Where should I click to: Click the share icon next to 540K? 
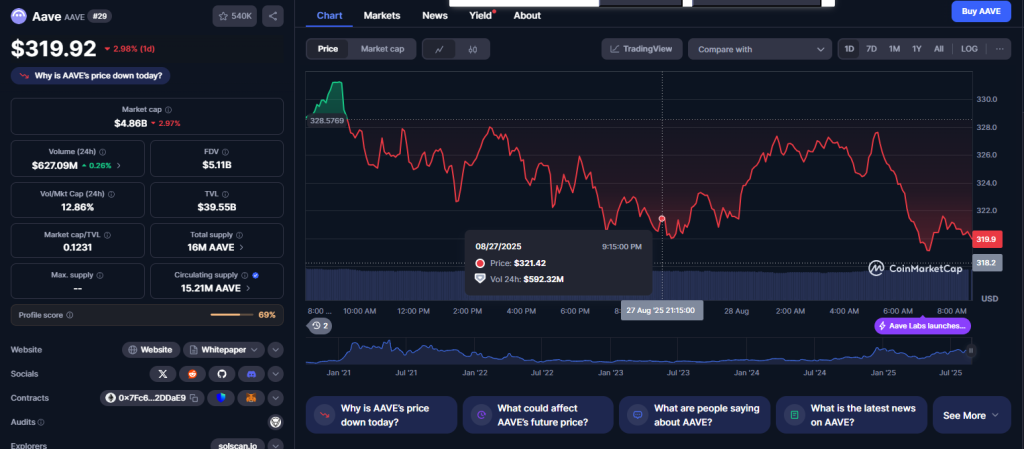click(274, 16)
